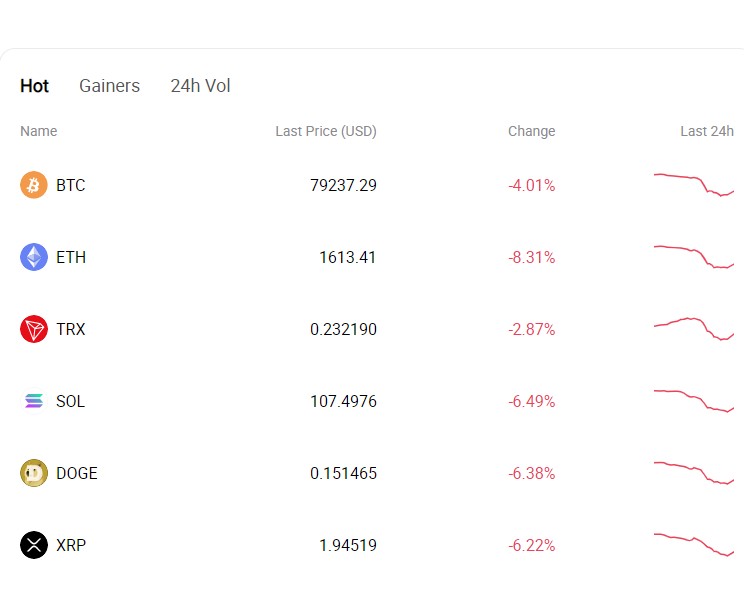View the TRX 24h sparkline chart
This screenshot has width=744, height=591.
coord(695,329)
